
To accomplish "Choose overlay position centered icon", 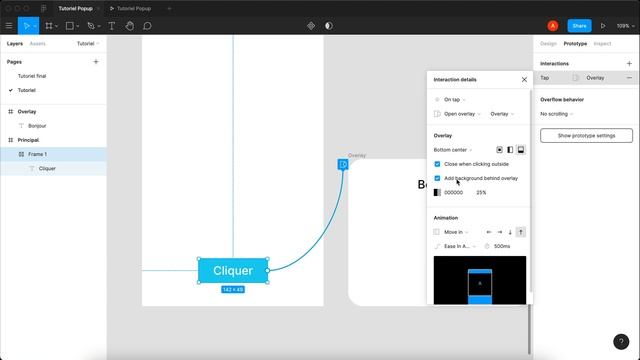I will tap(499, 150).
